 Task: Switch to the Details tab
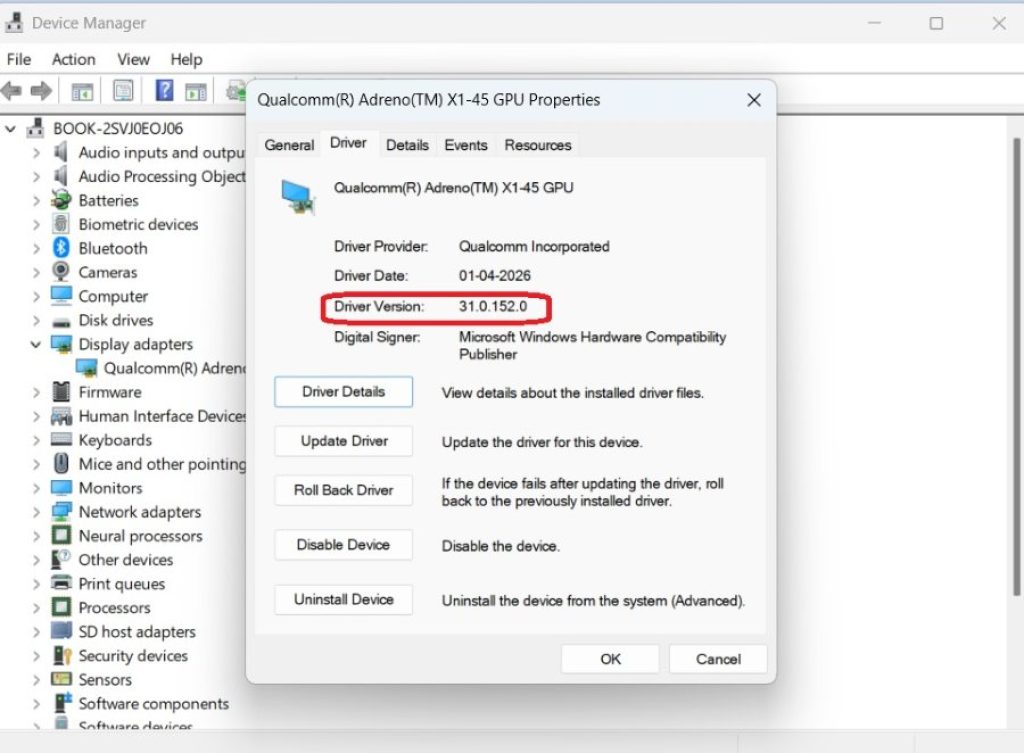pyautogui.click(x=408, y=145)
